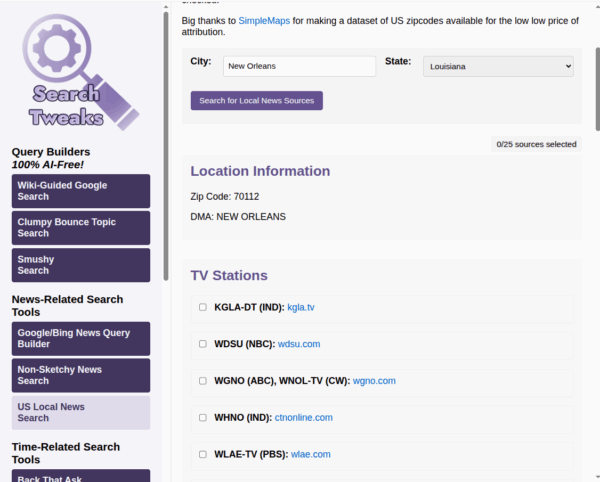Open the wdsu.com link
This screenshot has width=600, height=482.
pyautogui.click(x=299, y=344)
